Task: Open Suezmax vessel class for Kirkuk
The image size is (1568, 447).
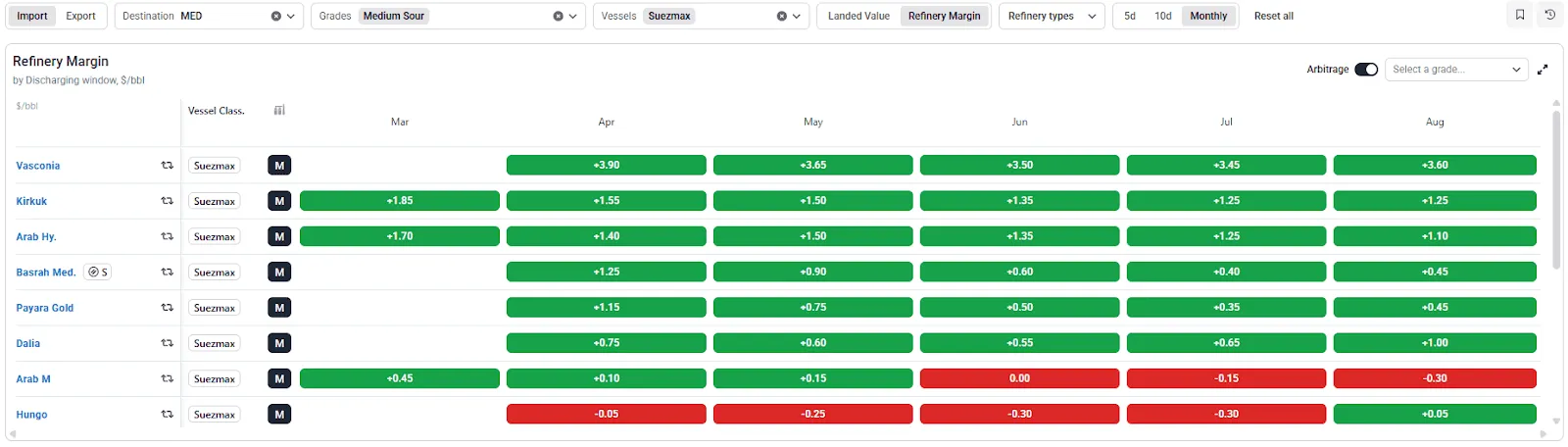Action: (215, 201)
